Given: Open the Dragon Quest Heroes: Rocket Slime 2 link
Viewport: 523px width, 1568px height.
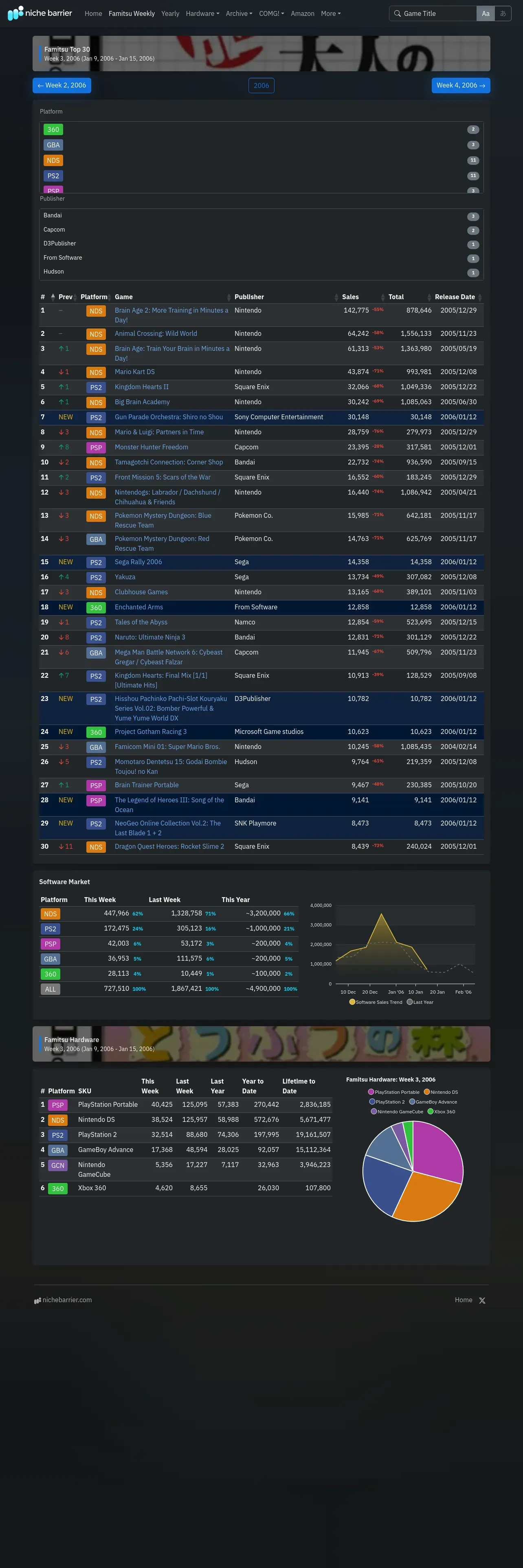Looking at the screenshot, I should tap(169, 847).
